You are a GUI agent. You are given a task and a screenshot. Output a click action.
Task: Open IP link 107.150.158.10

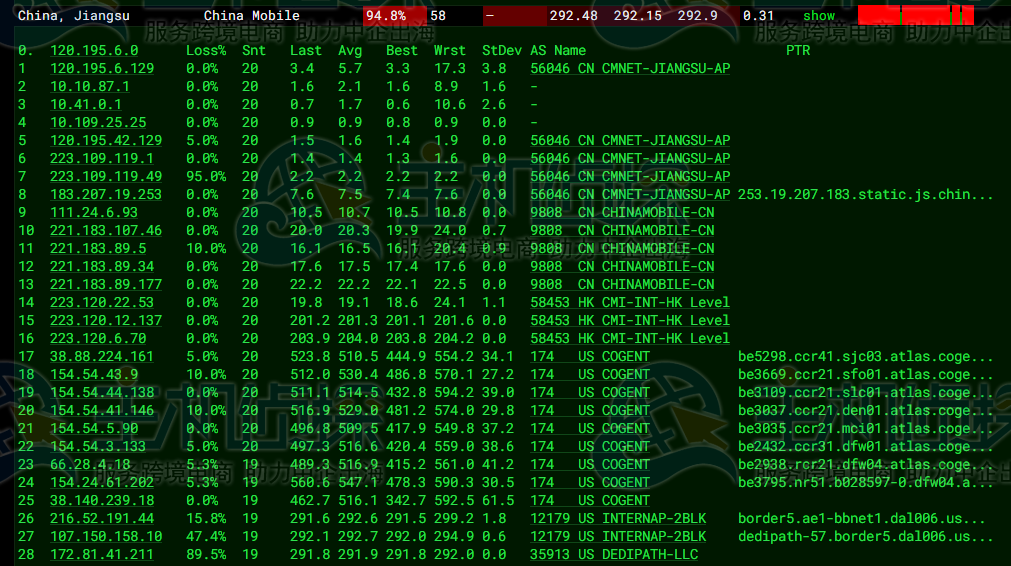coord(106,537)
